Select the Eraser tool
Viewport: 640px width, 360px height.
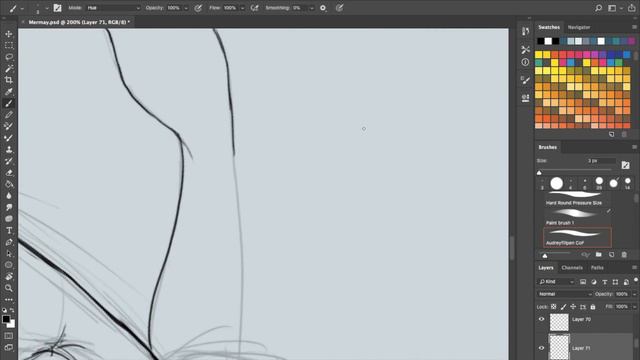pos(9,173)
